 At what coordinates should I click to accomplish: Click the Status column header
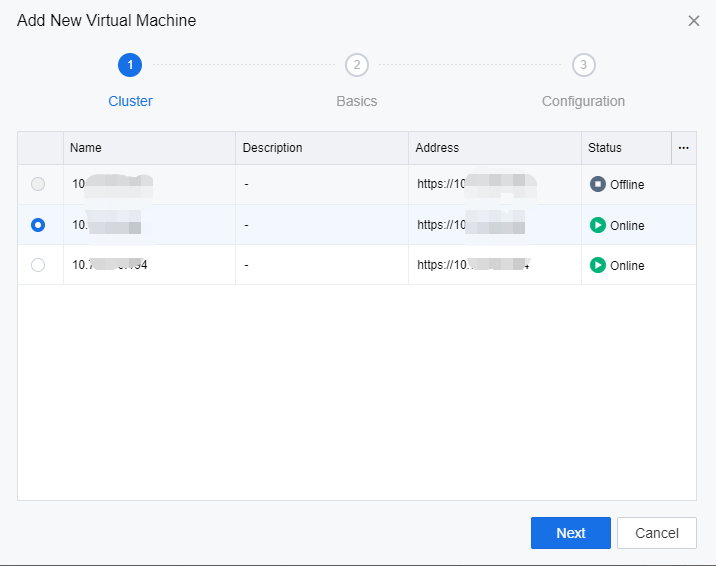point(605,148)
